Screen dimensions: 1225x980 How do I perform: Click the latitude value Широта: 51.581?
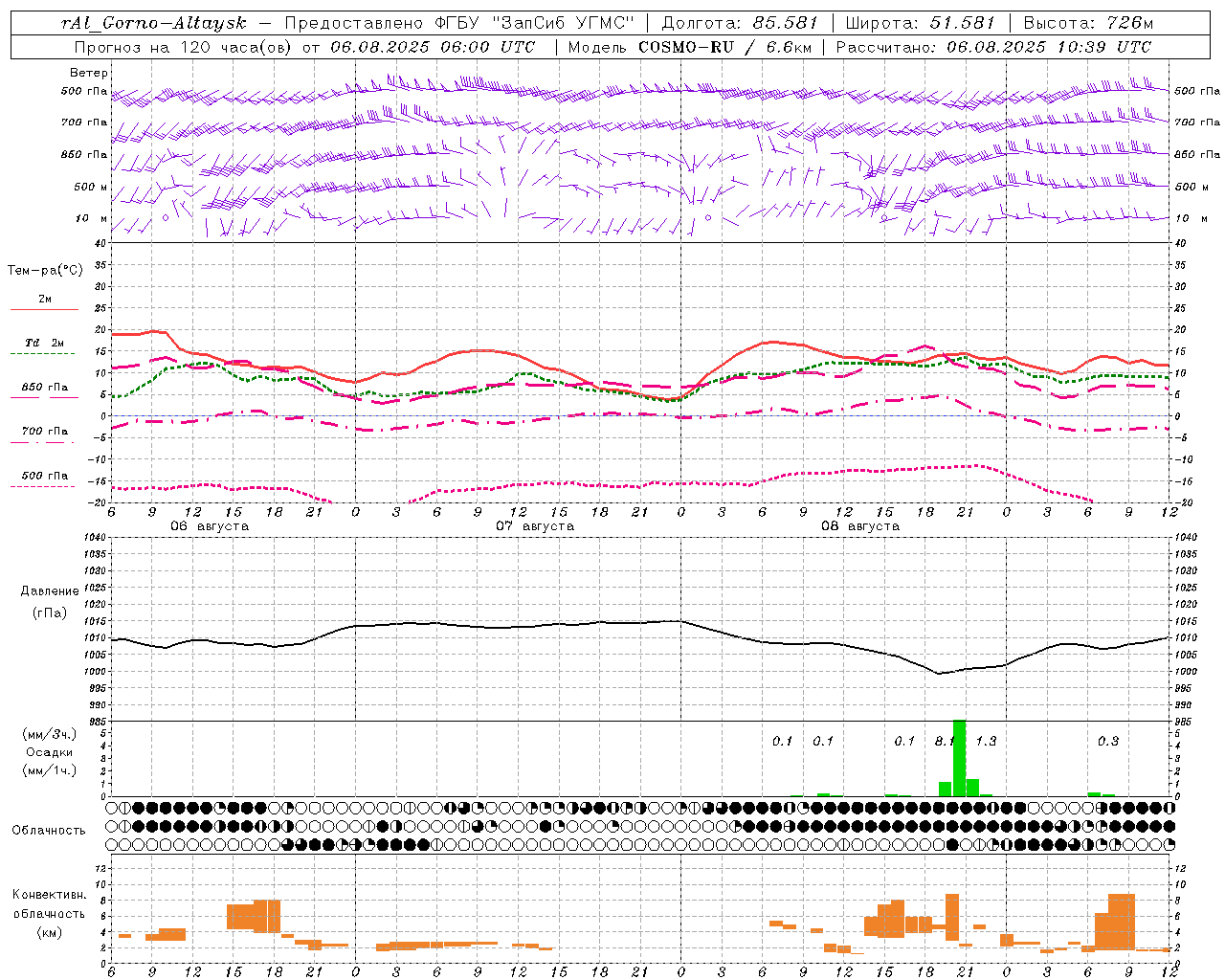pyautogui.click(x=920, y=23)
